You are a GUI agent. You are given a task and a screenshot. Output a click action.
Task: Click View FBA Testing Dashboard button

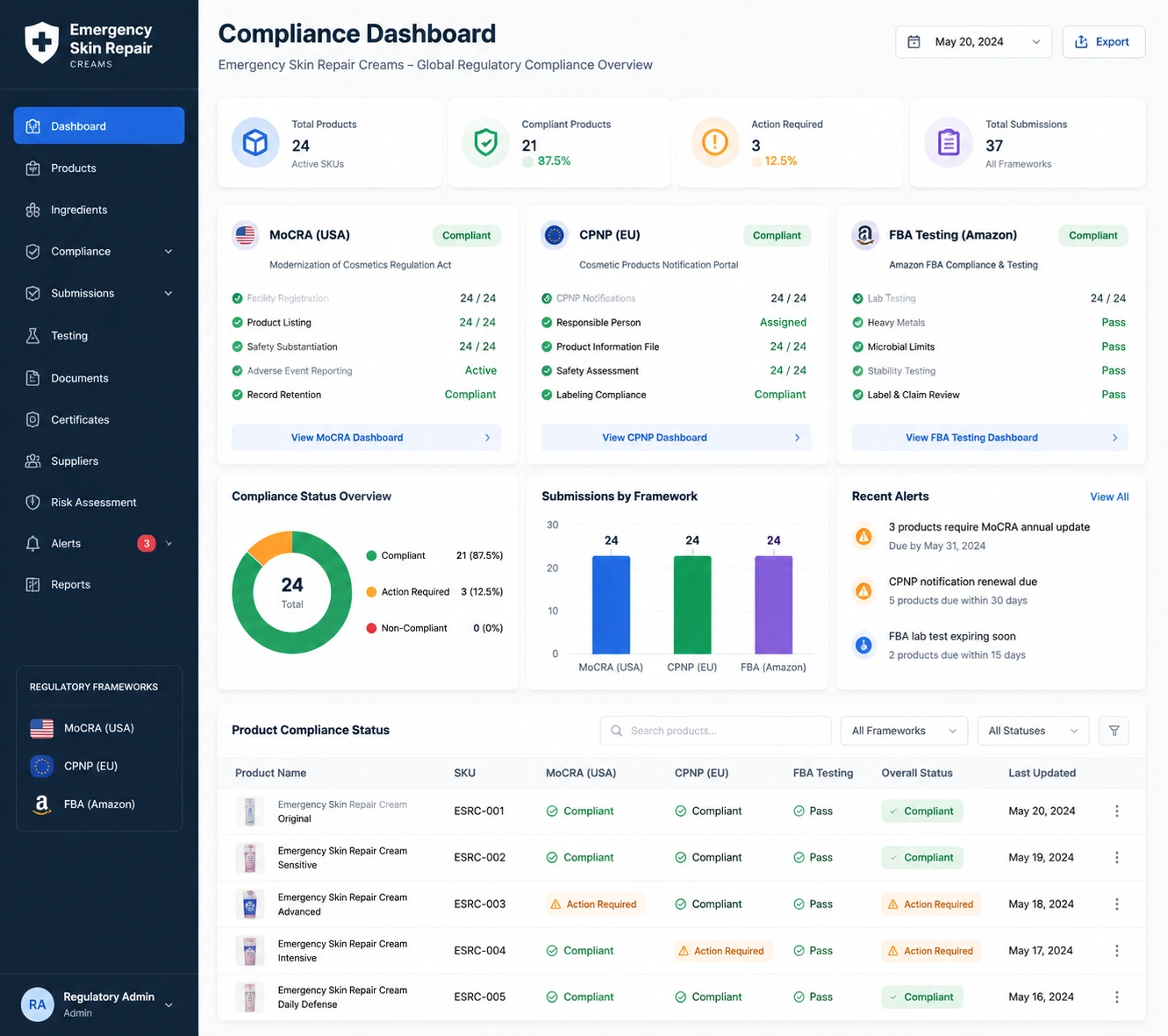990,438
